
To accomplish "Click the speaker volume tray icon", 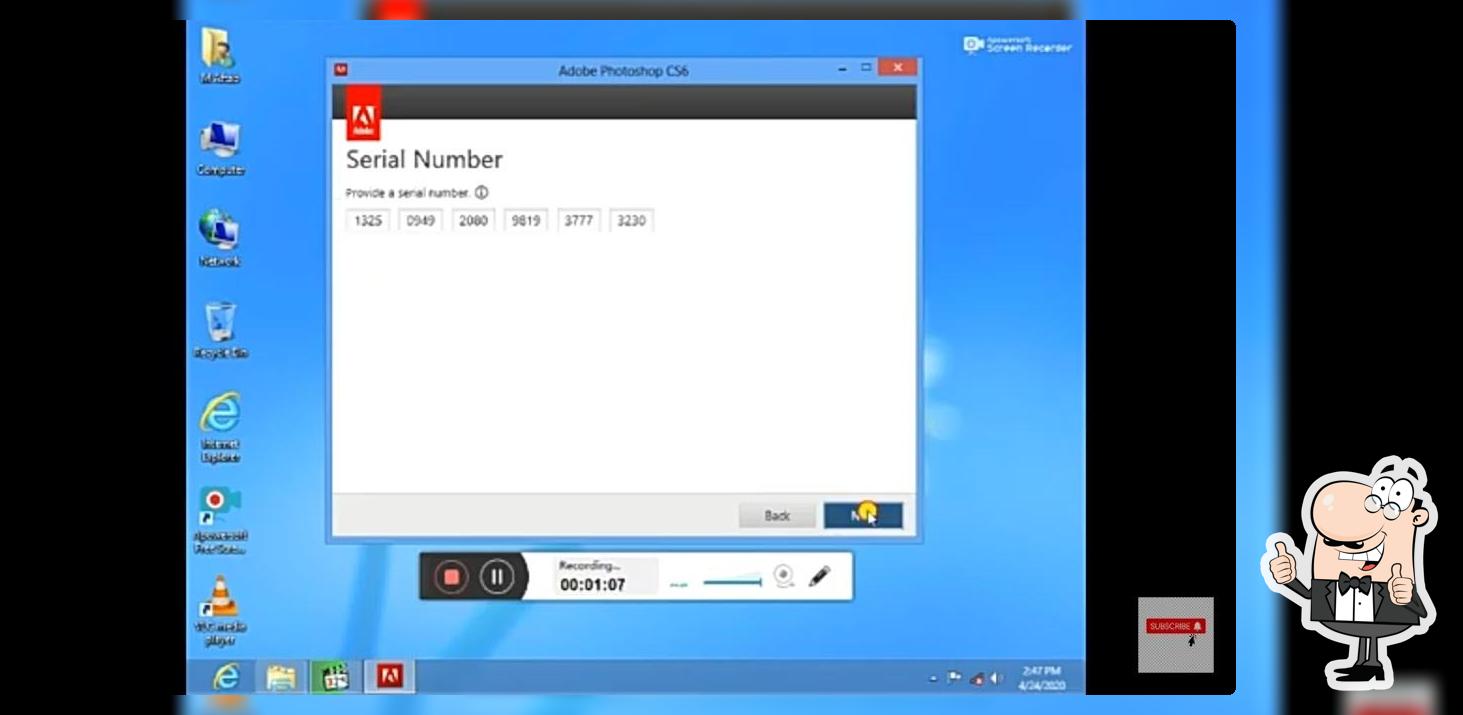I will coord(996,678).
